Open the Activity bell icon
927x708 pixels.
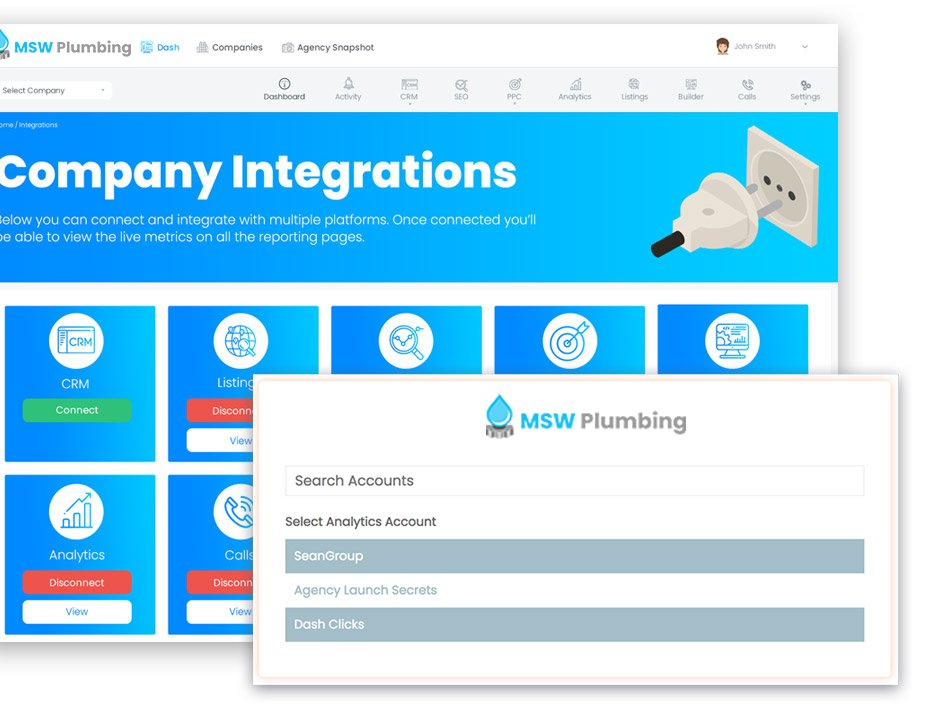348,85
